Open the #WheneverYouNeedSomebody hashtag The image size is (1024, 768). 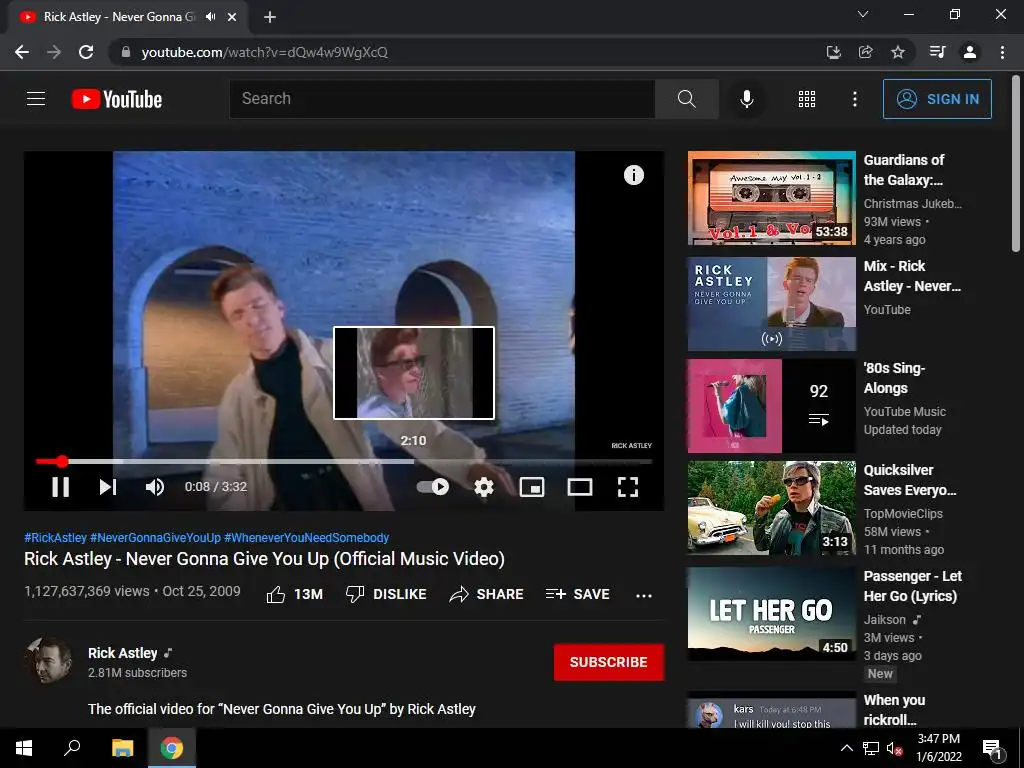coord(306,537)
